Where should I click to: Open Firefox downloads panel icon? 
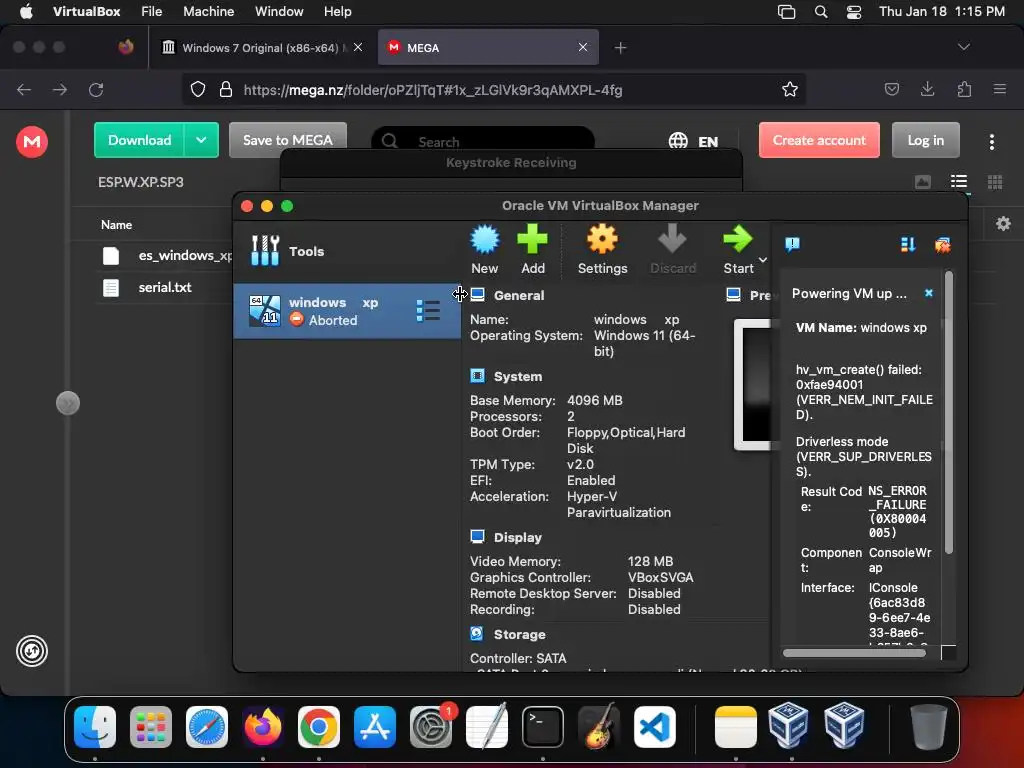pyautogui.click(x=927, y=89)
